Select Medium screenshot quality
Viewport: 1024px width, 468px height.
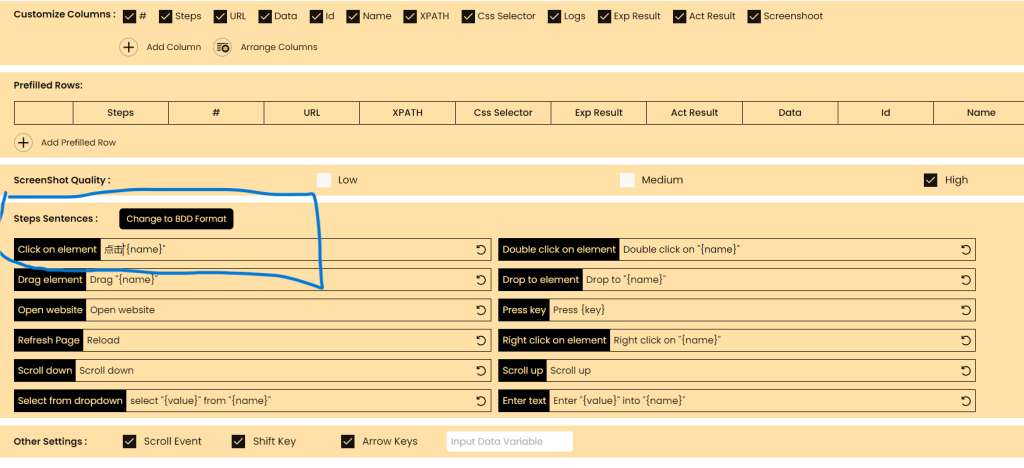(627, 180)
